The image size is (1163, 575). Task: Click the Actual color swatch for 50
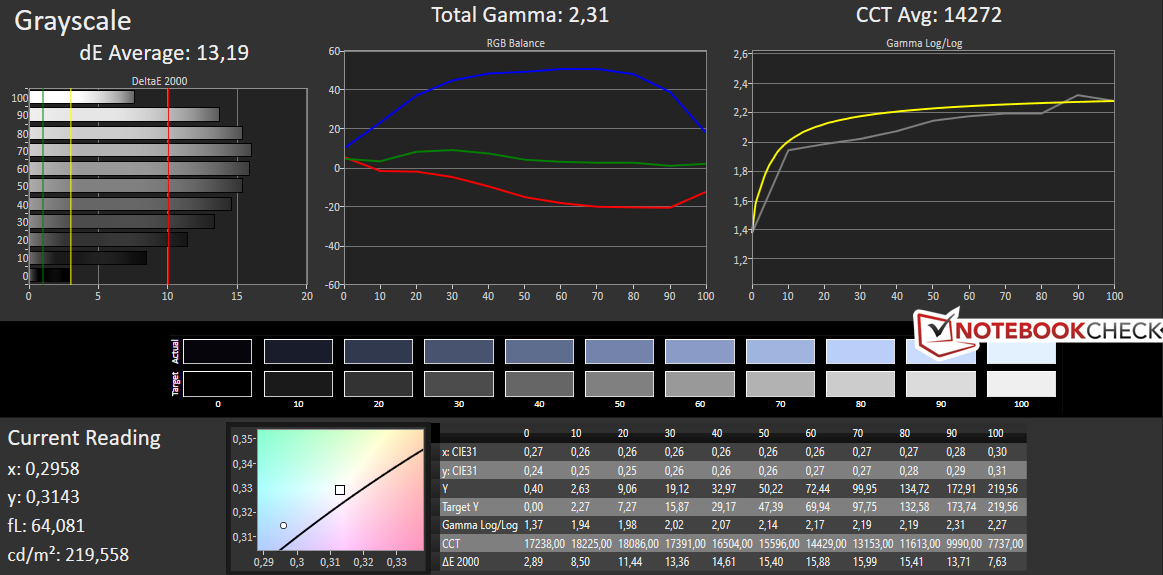click(619, 352)
